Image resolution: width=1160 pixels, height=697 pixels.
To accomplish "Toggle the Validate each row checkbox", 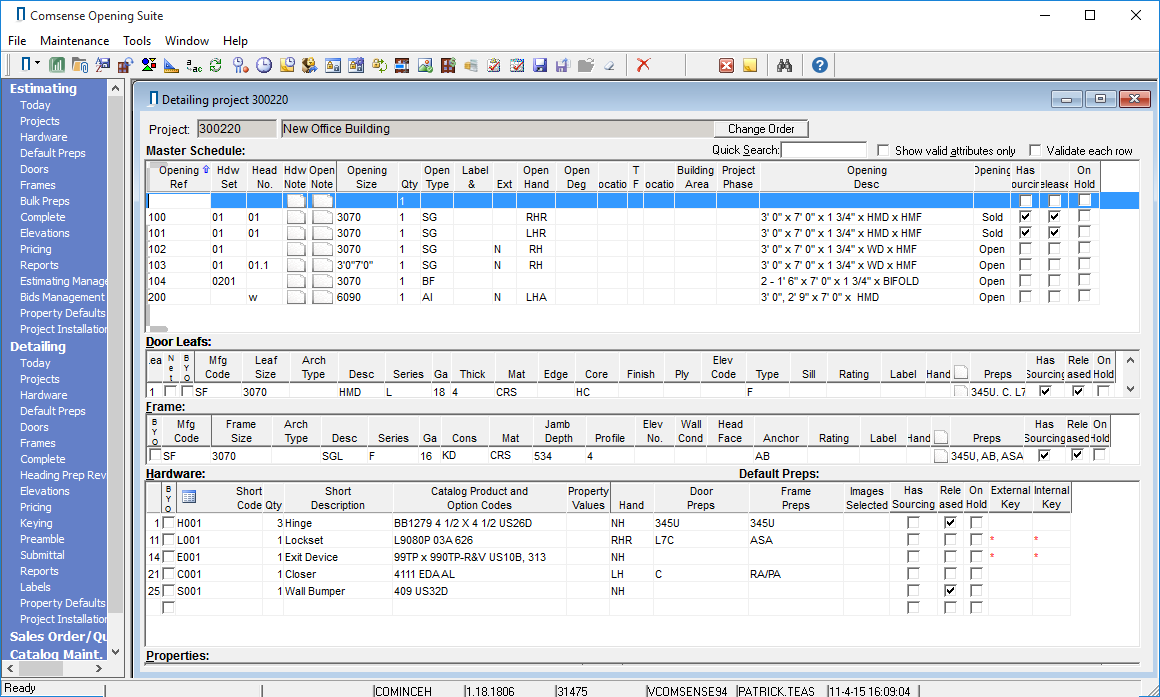I will coord(1035,151).
